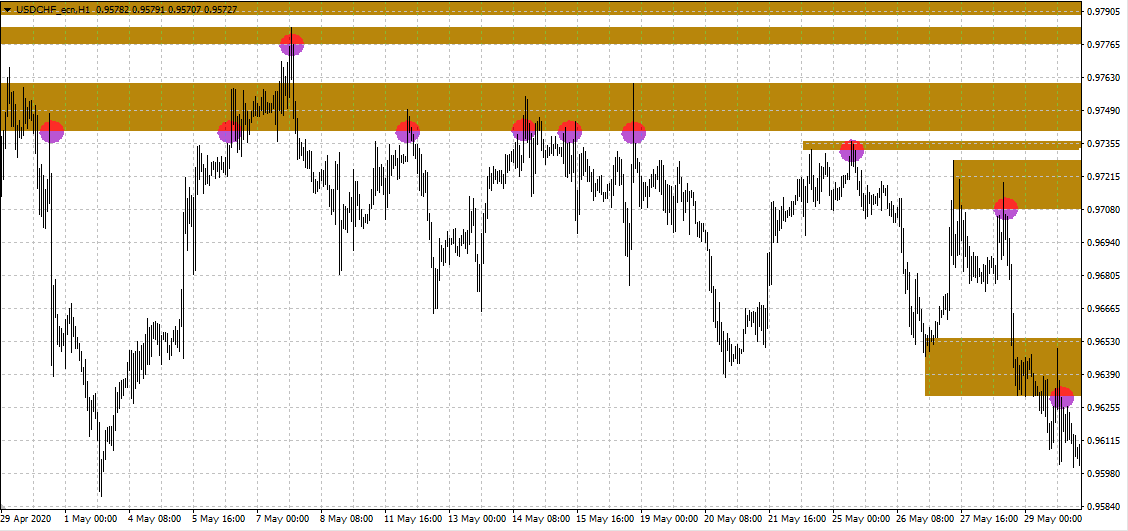Click the 0.97765 price axis label
This screenshot has width=1128, height=531.
[x=1104, y=45]
